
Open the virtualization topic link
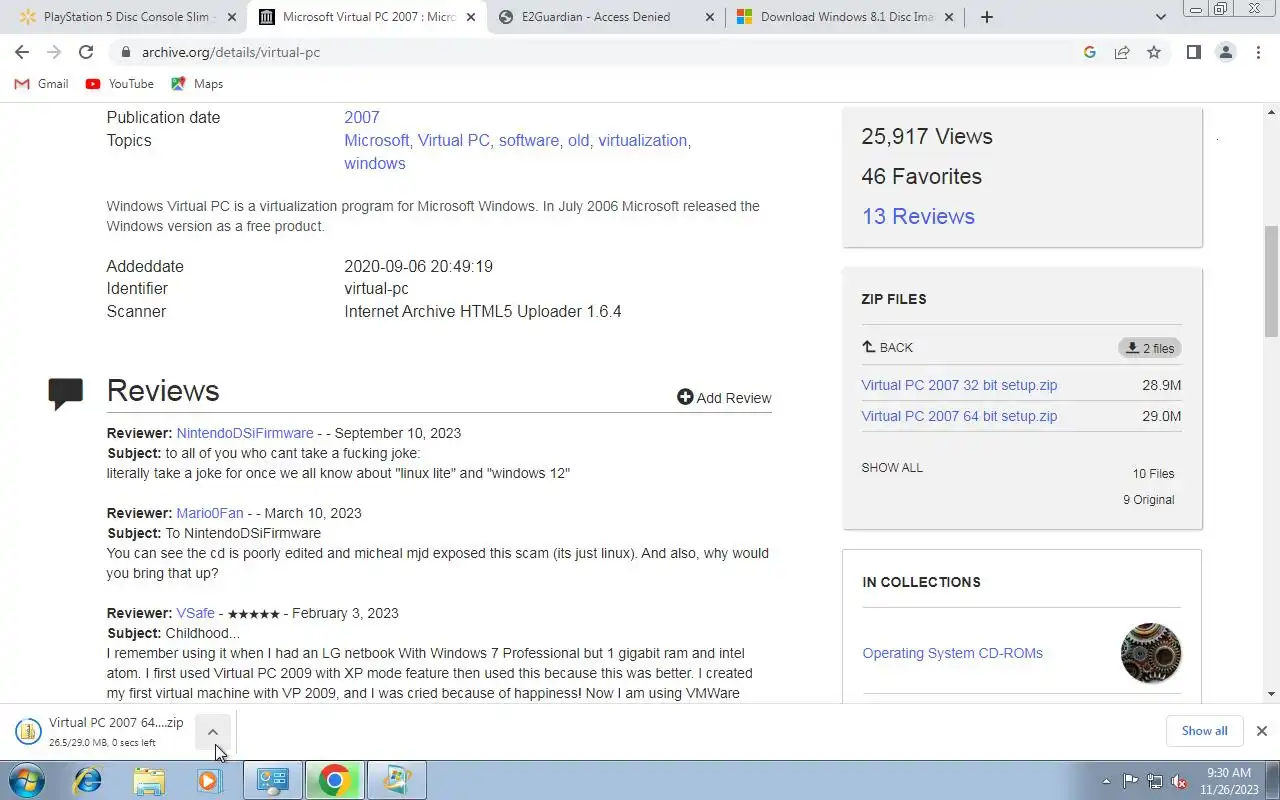(642, 140)
